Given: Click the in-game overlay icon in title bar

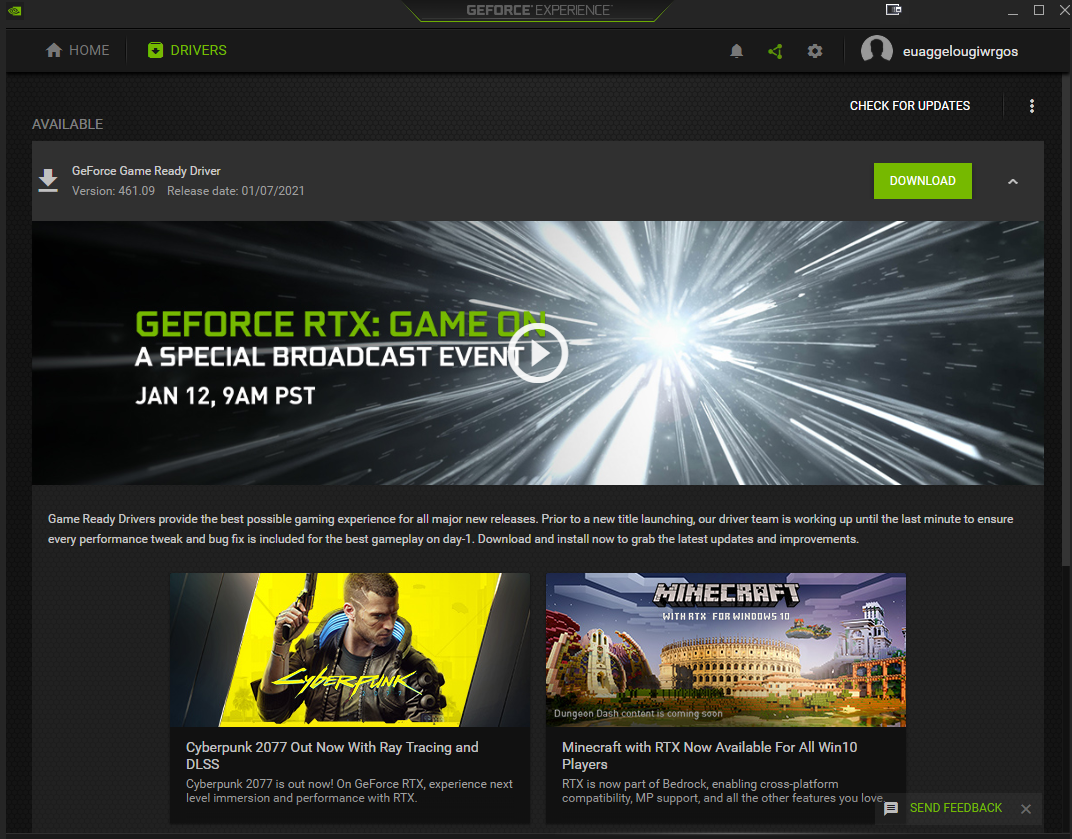Looking at the screenshot, I should click(x=893, y=10).
